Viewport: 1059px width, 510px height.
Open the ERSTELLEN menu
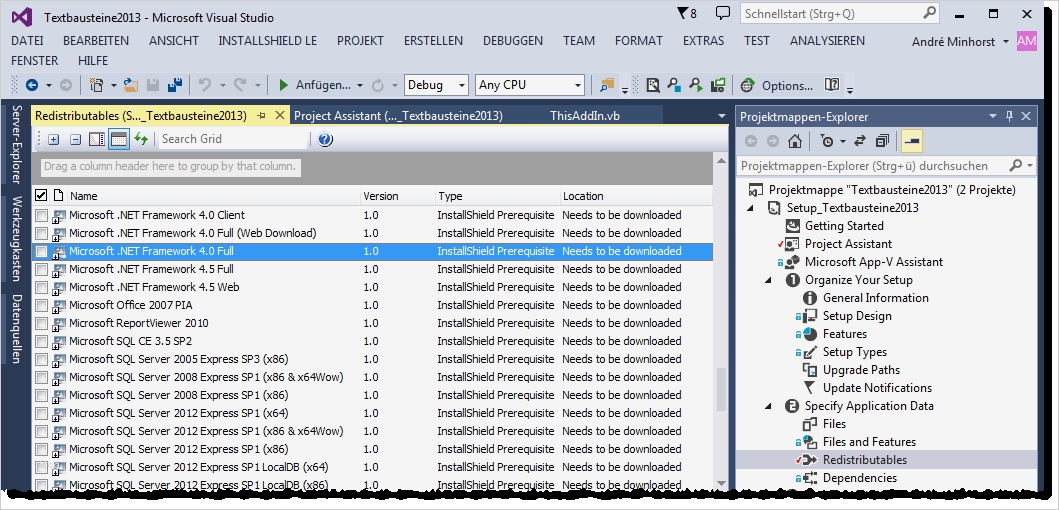pos(433,41)
